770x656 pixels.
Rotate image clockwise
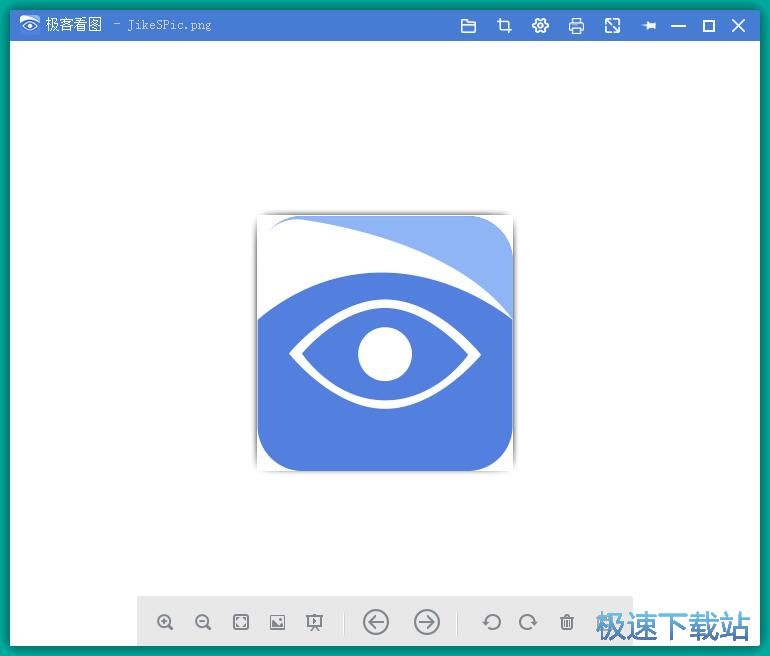528,622
